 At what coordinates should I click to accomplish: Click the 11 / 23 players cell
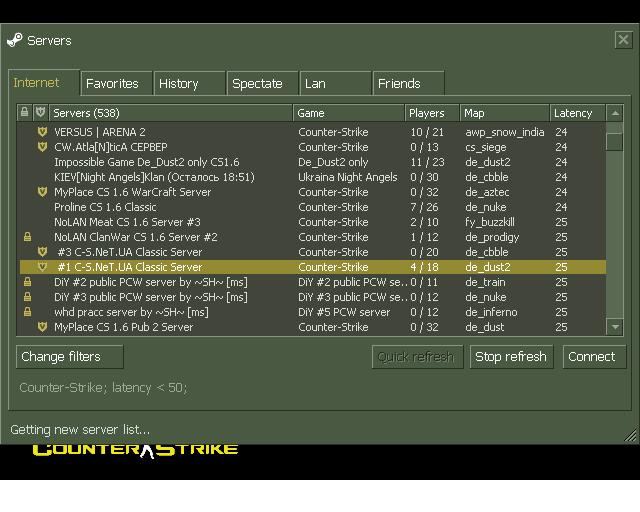(427, 162)
